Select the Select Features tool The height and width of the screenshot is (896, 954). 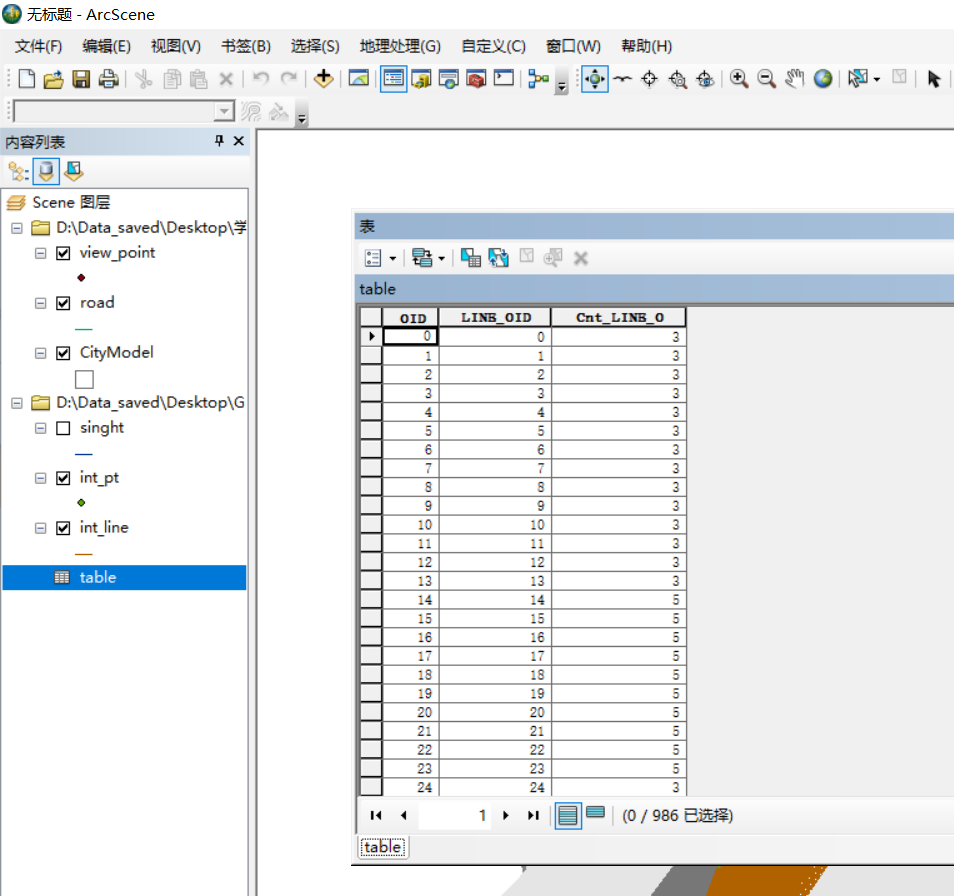(x=858, y=79)
